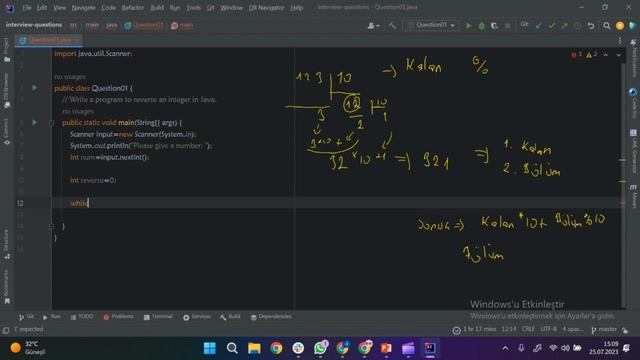Start debugging with the bug icon
The height and width of the screenshot is (360, 640).
pyautogui.click(x=482, y=26)
